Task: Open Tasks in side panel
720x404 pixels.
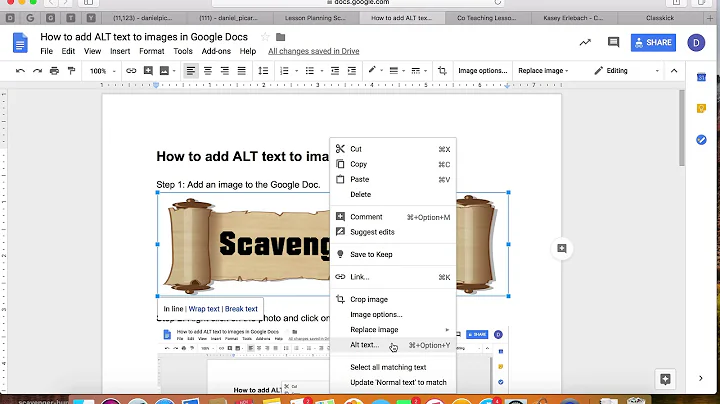Action: coord(701,140)
